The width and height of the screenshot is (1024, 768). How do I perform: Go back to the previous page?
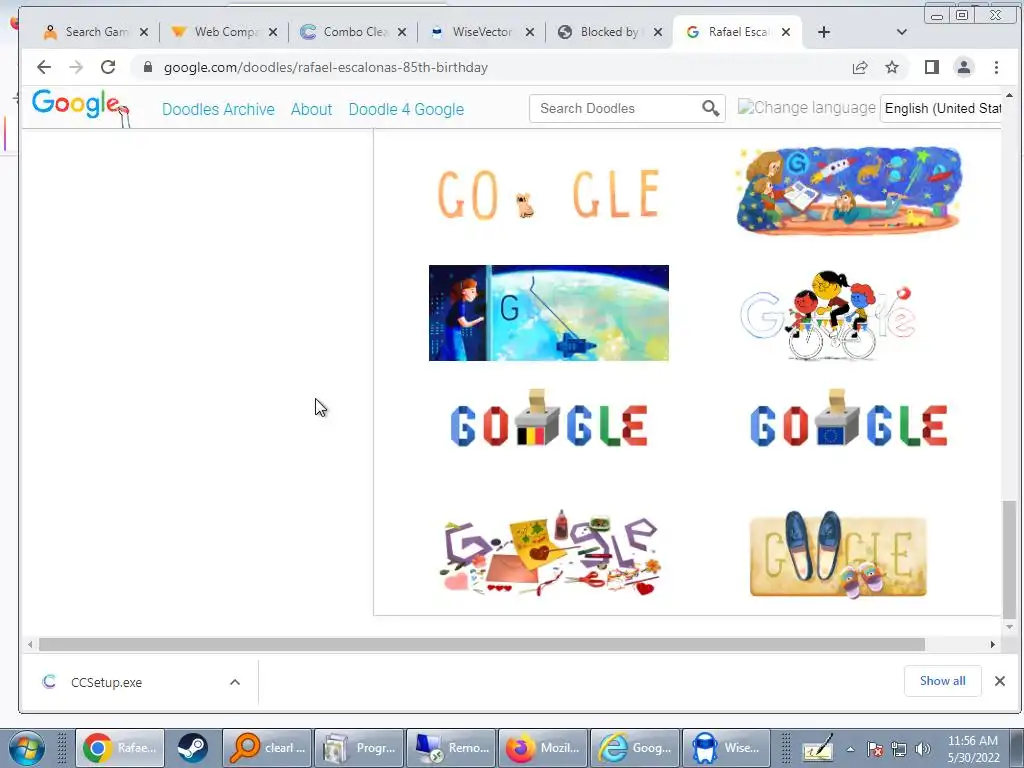tap(44, 67)
